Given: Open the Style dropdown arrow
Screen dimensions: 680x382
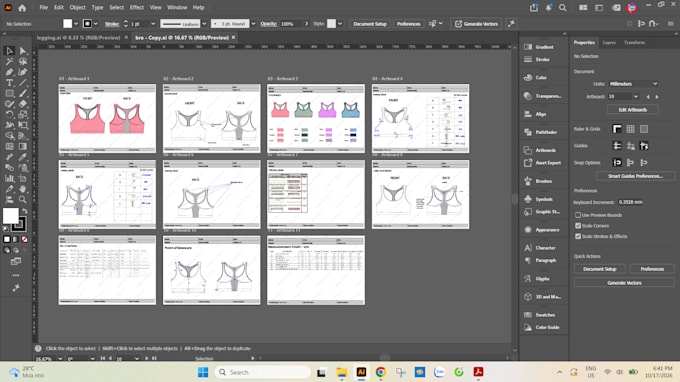Looking at the screenshot, I should click(340, 24).
